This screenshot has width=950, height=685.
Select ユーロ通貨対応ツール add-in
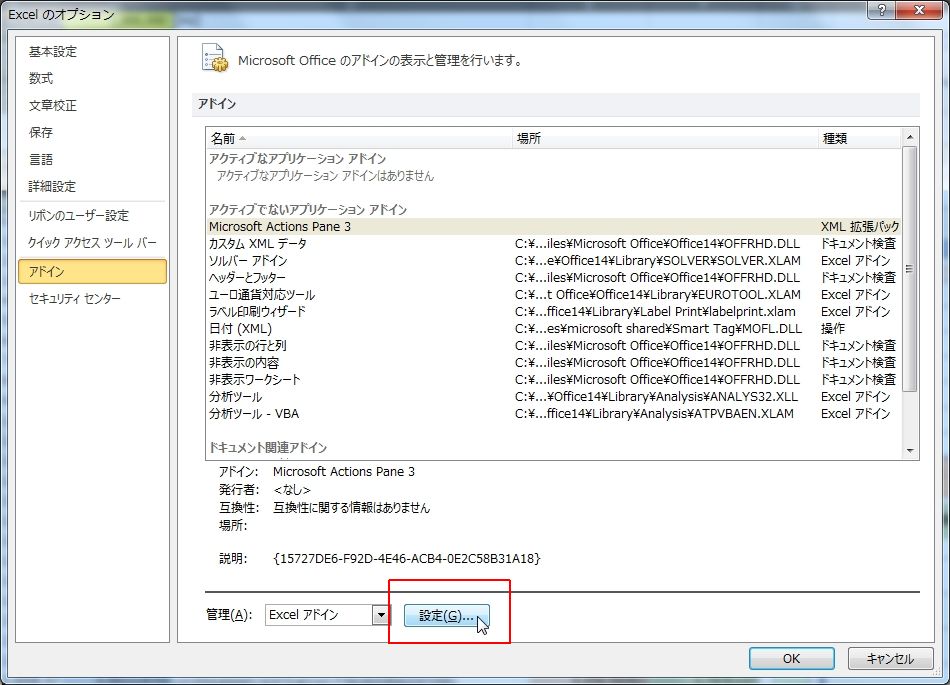point(553,294)
